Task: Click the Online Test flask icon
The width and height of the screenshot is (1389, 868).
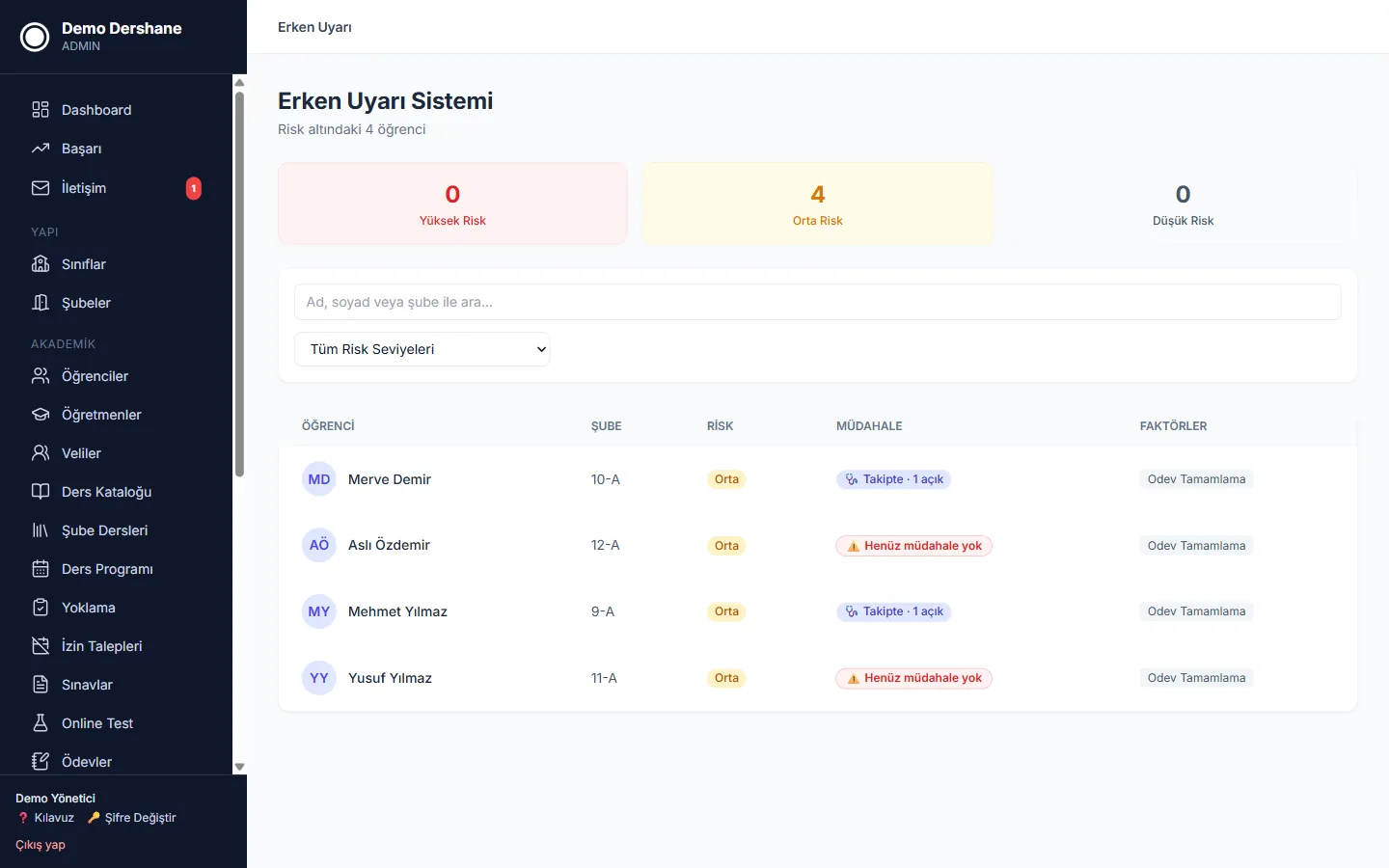Action: click(41, 723)
